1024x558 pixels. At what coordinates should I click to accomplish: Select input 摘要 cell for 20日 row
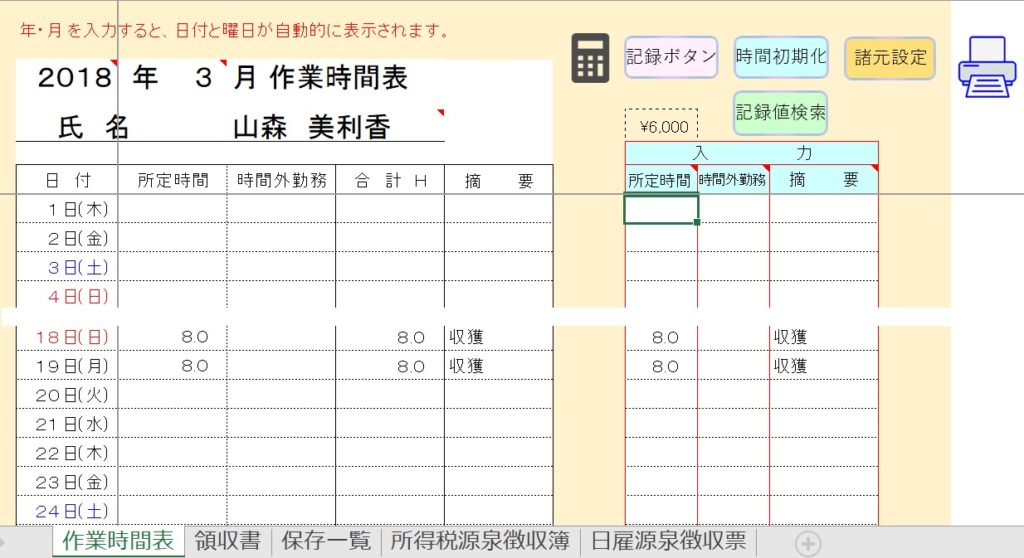(824, 395)
